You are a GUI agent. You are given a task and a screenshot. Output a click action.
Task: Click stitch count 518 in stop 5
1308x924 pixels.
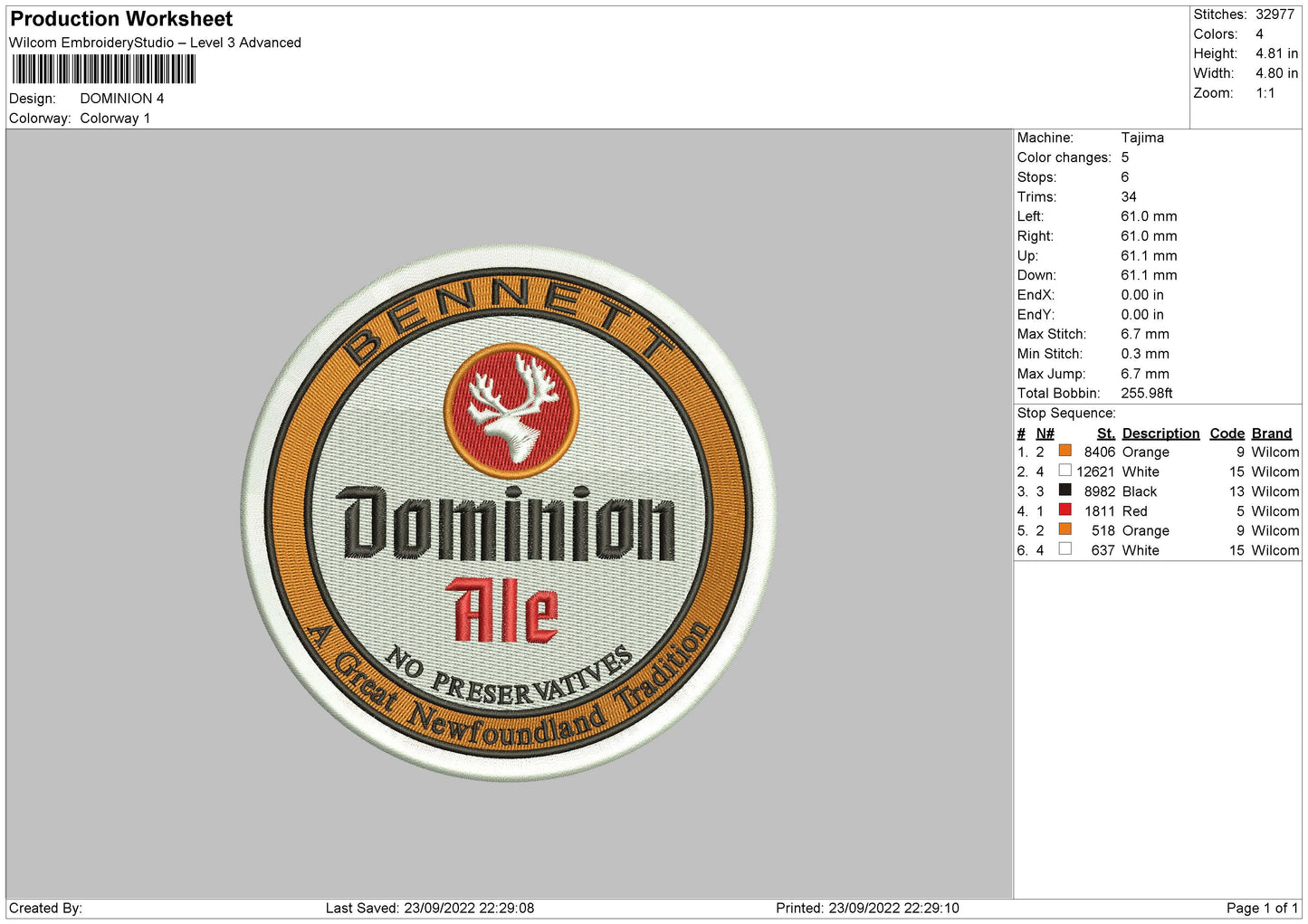click(x=1103, y=531)
